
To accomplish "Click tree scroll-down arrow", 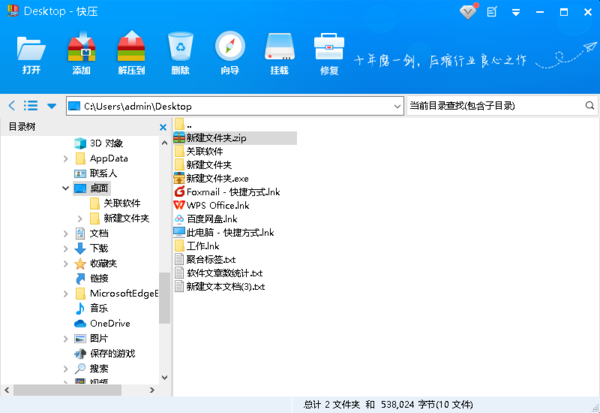I will tap(165, 378).
